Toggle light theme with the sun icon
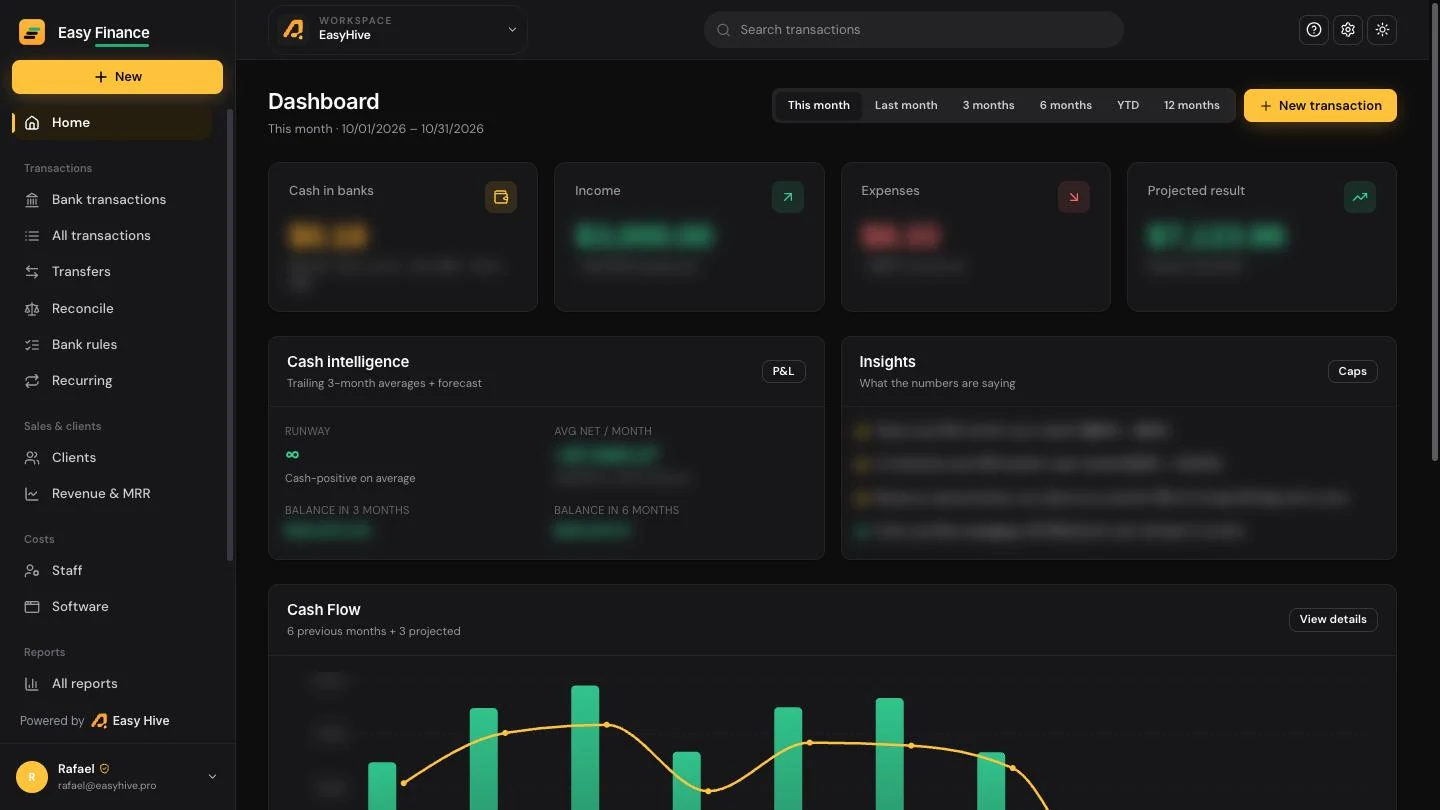 click(1382, 30)
